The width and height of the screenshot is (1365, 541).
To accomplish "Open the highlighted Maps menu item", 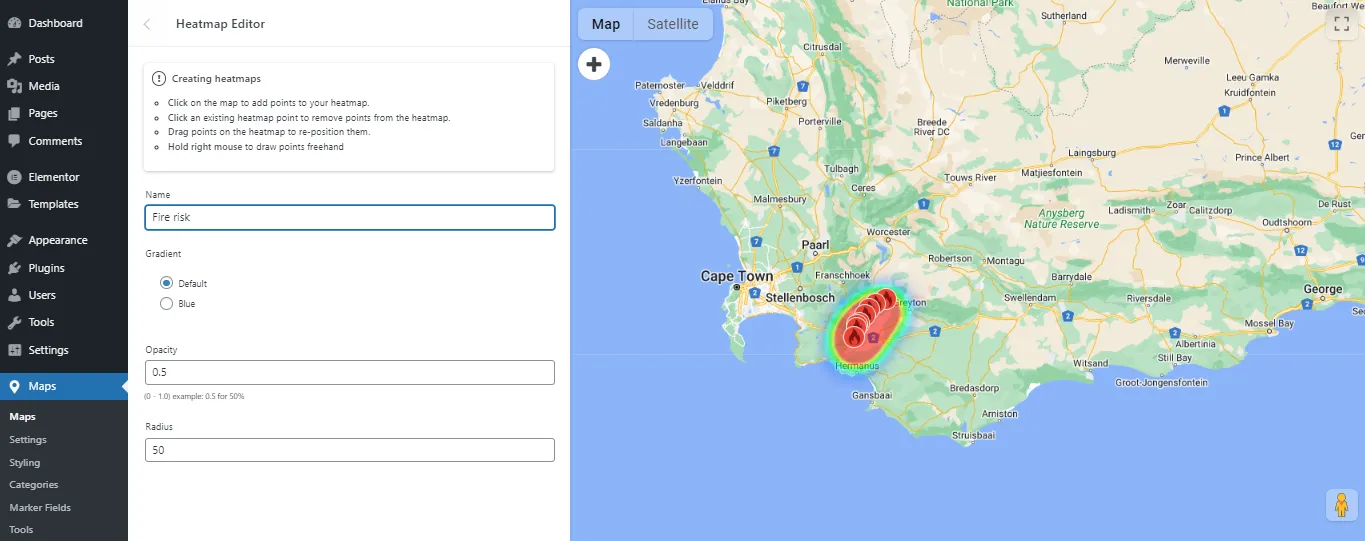I will [x=64, y=386].
